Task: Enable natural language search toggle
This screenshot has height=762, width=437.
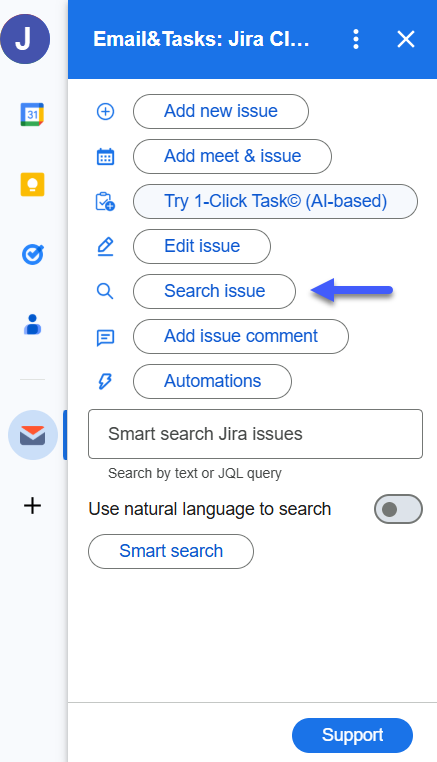Action: point(398,509)
